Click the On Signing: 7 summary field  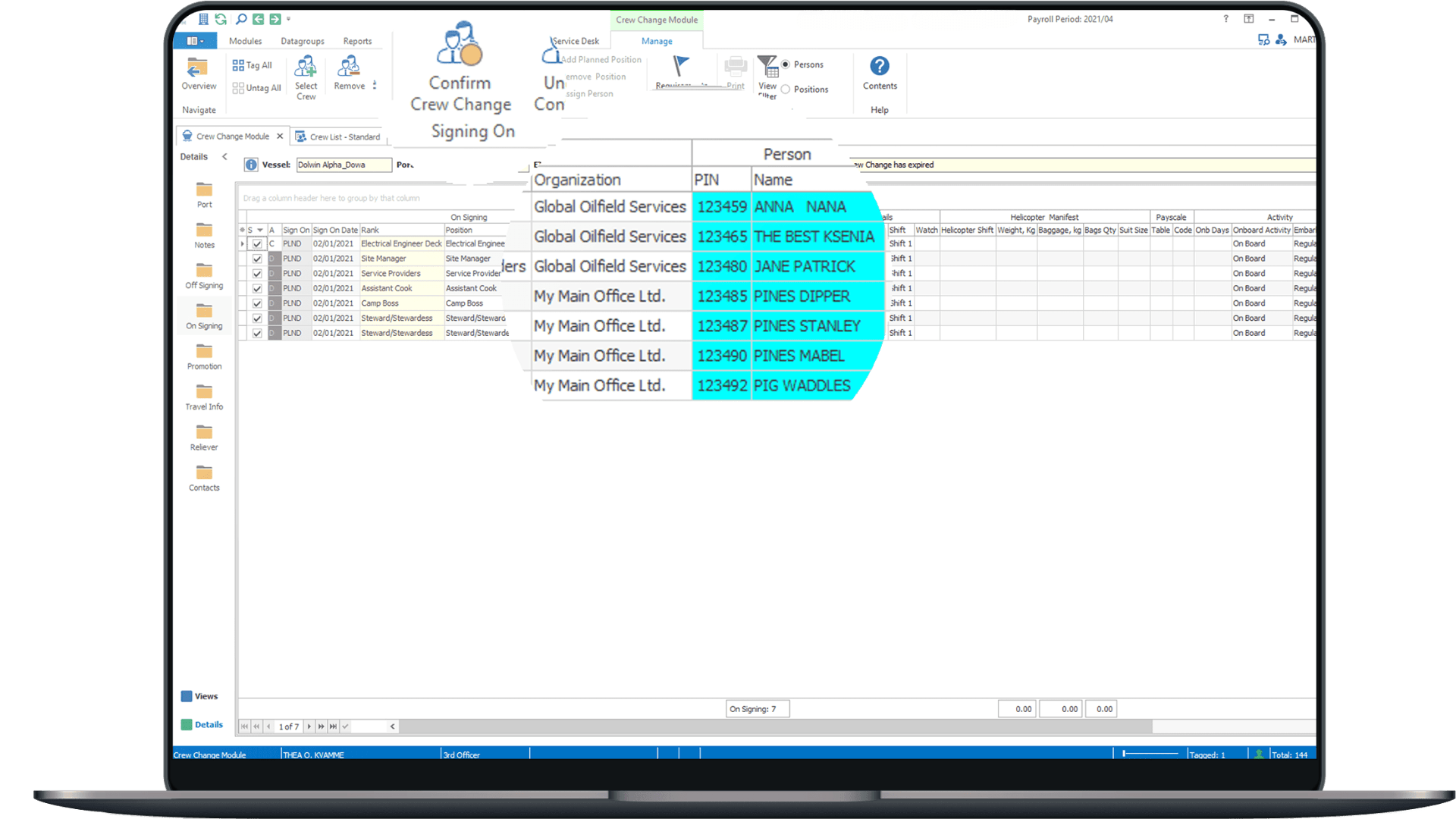758,709
